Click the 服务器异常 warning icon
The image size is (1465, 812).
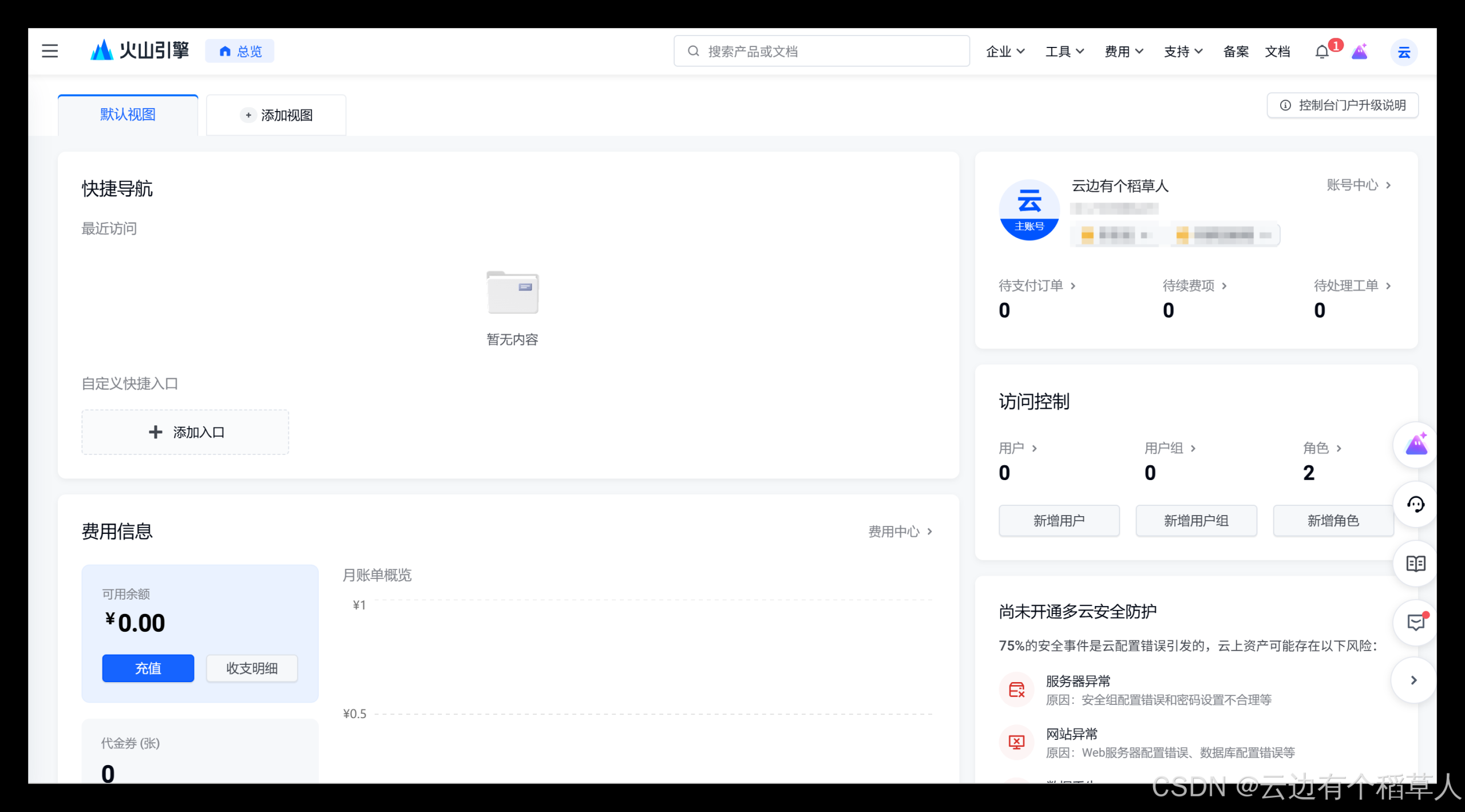(x=1016, y=689)
